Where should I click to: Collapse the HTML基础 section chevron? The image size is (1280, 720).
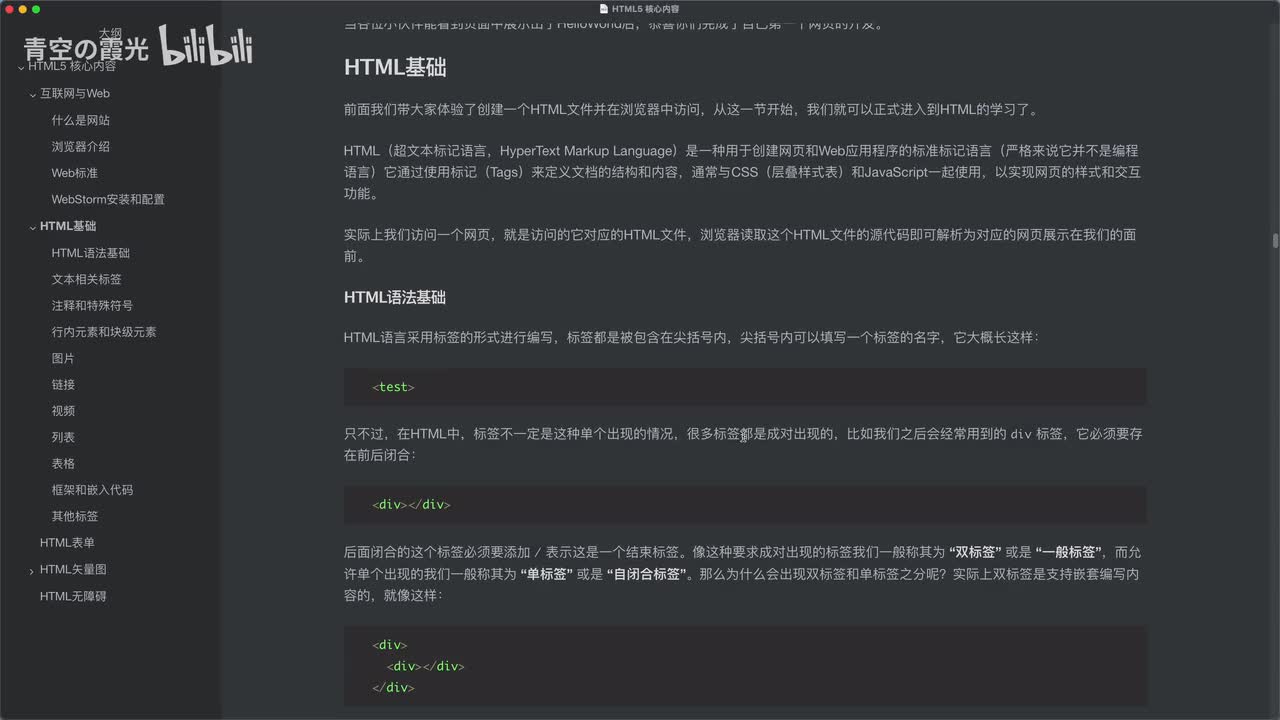33,227
